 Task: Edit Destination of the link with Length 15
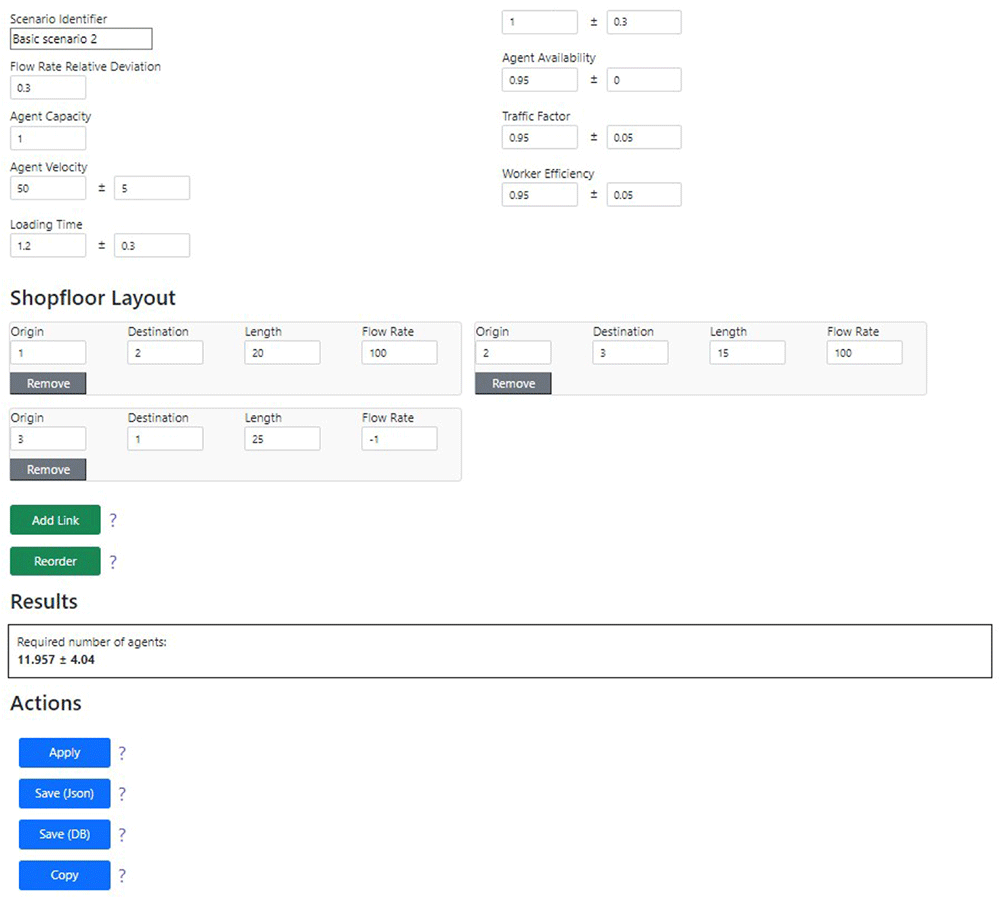[631, 353]
